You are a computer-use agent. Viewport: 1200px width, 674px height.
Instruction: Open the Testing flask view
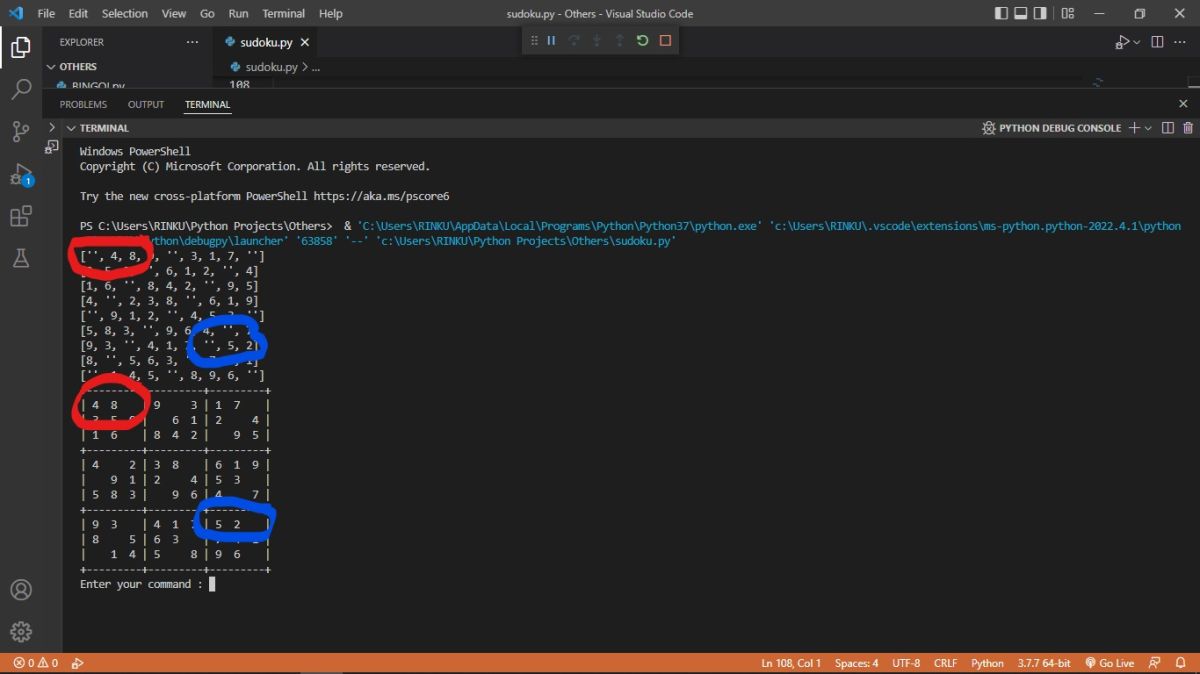coord(20,259)
